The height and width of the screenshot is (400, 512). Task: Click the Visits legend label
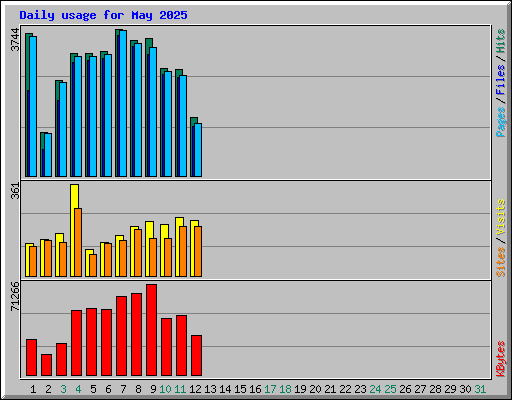[x=501, y=218]
